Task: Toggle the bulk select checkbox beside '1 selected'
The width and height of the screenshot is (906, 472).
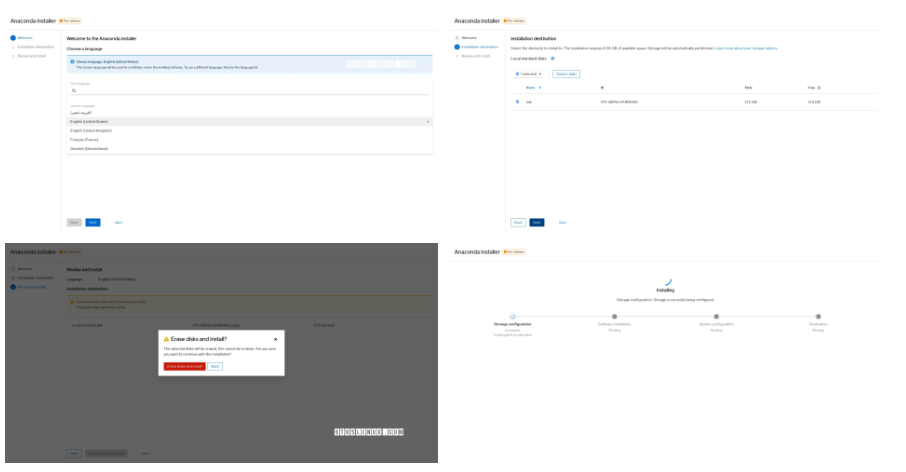Action: [x=518, y=74]
